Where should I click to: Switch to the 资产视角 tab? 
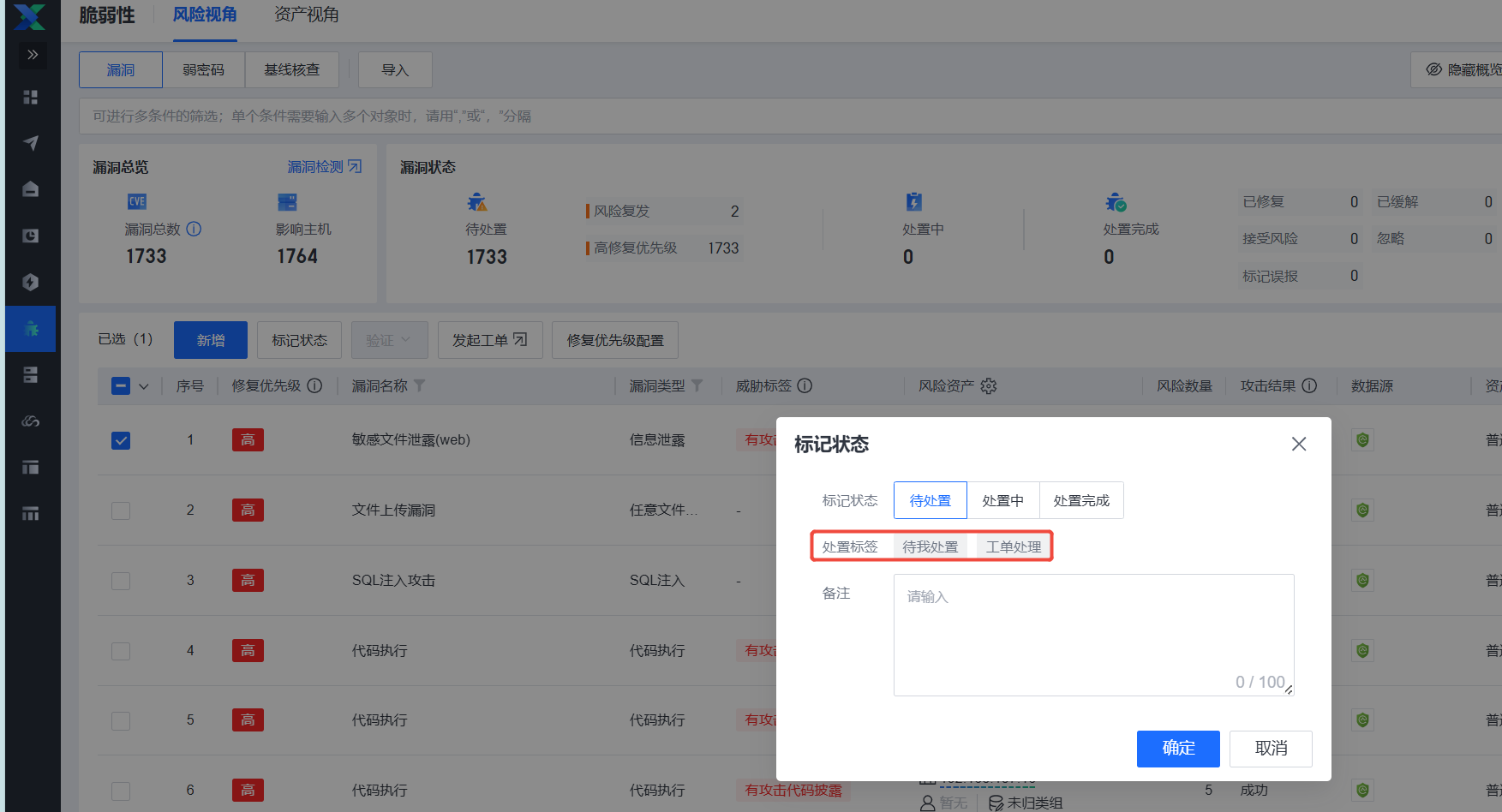coord(306,15)
